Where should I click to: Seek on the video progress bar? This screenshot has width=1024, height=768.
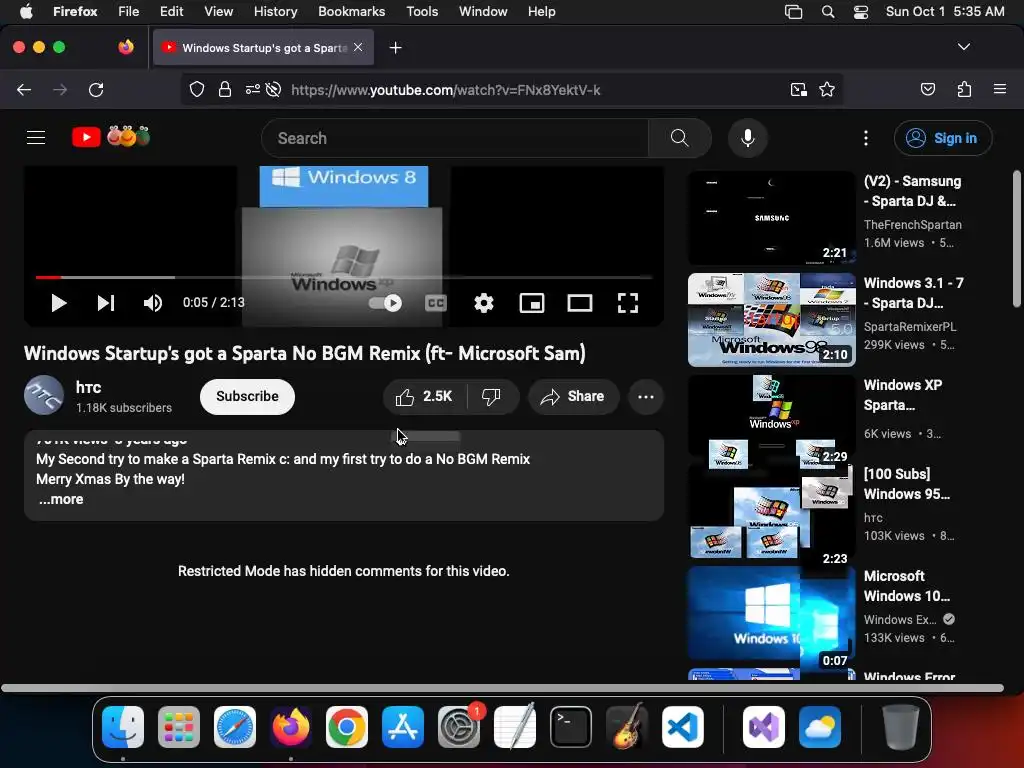(344, 278)
